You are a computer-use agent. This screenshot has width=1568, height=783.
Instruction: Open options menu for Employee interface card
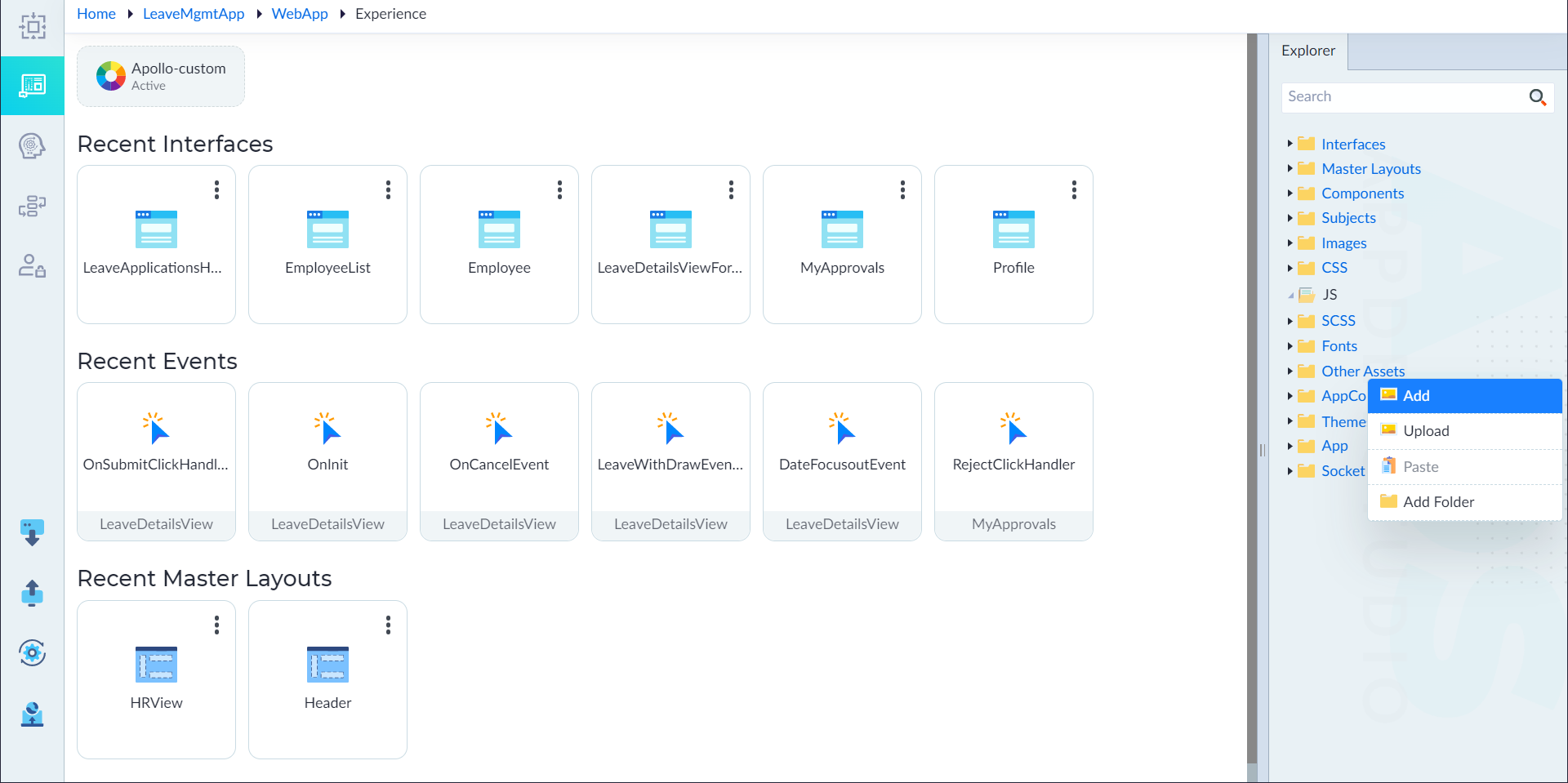559,190
